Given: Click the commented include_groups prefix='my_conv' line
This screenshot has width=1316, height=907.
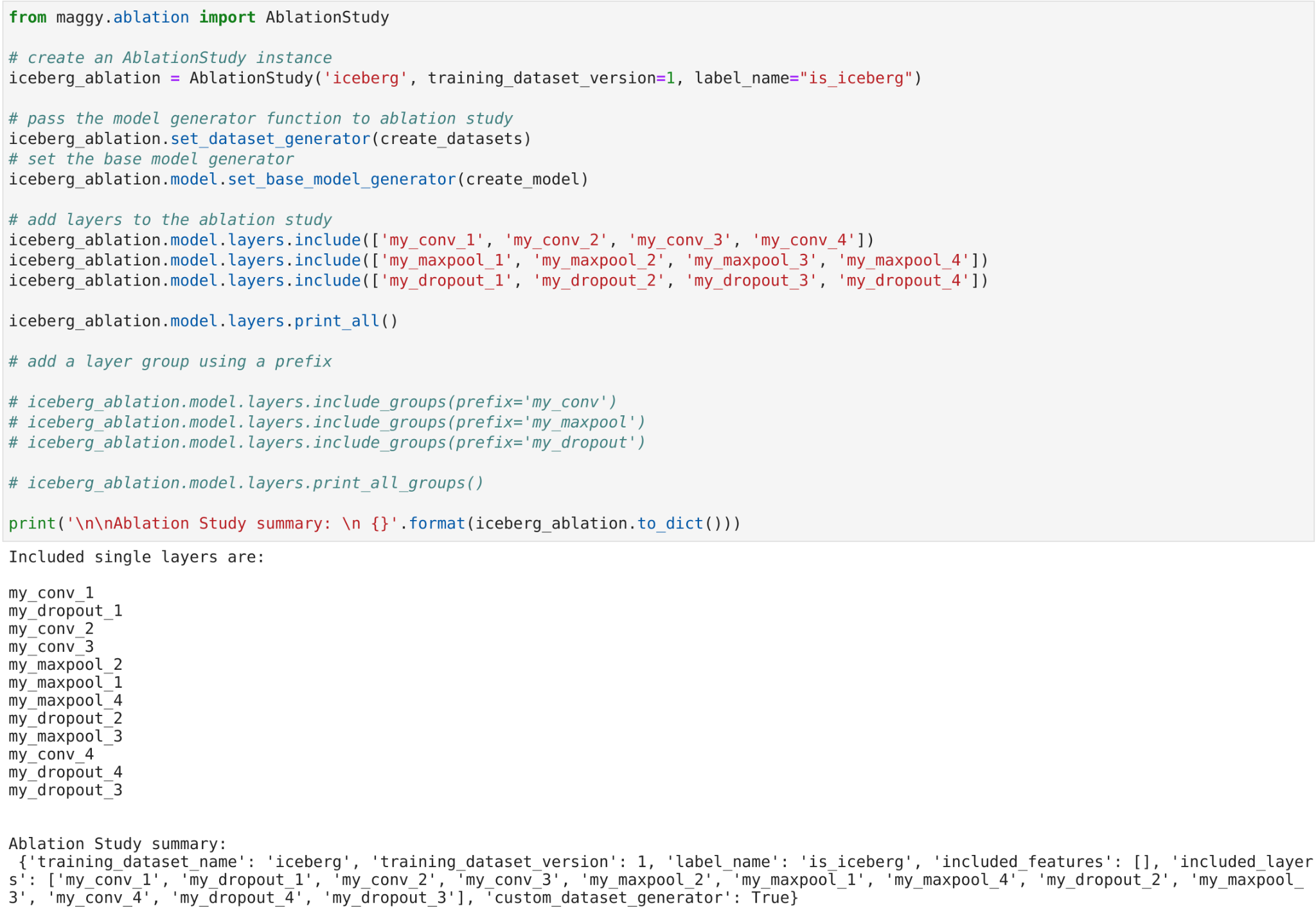Looking at the screenshot, I should pos(313,402).
